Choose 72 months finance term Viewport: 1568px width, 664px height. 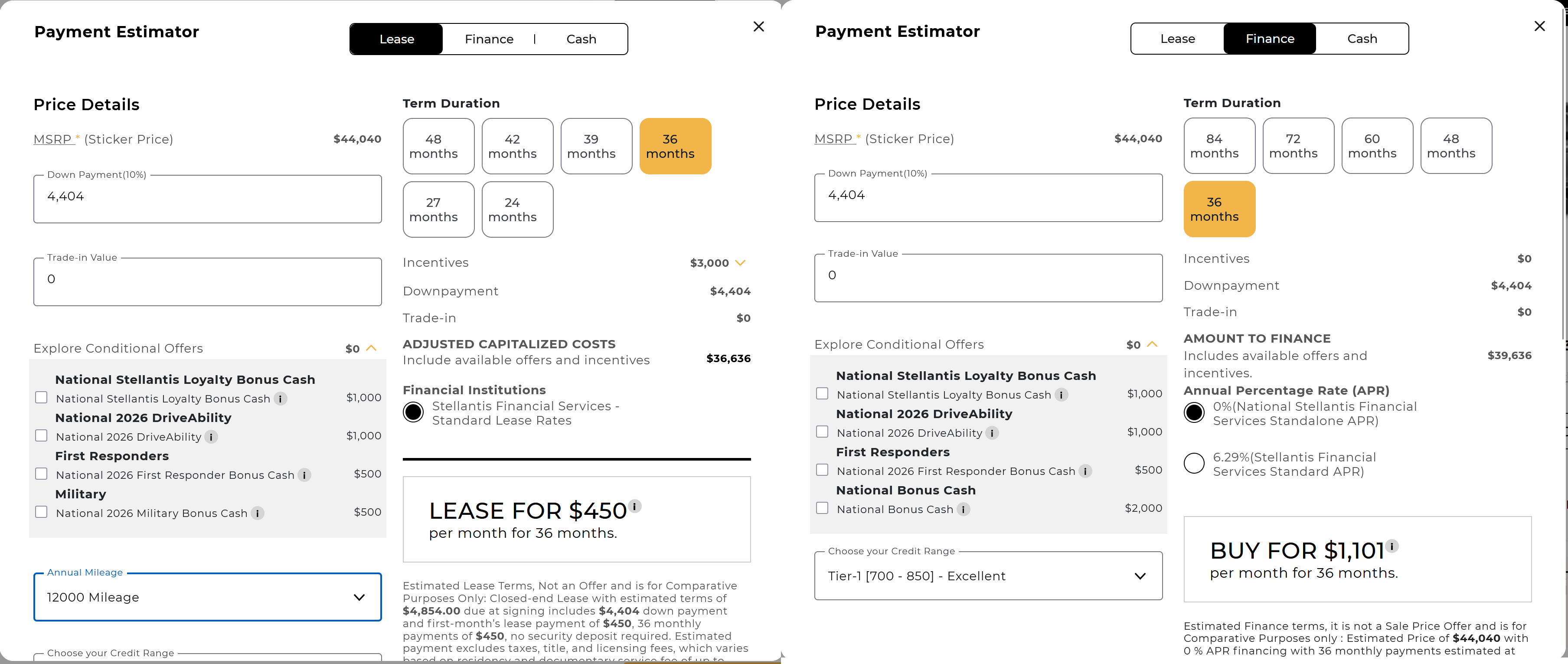coord(1298,145)
